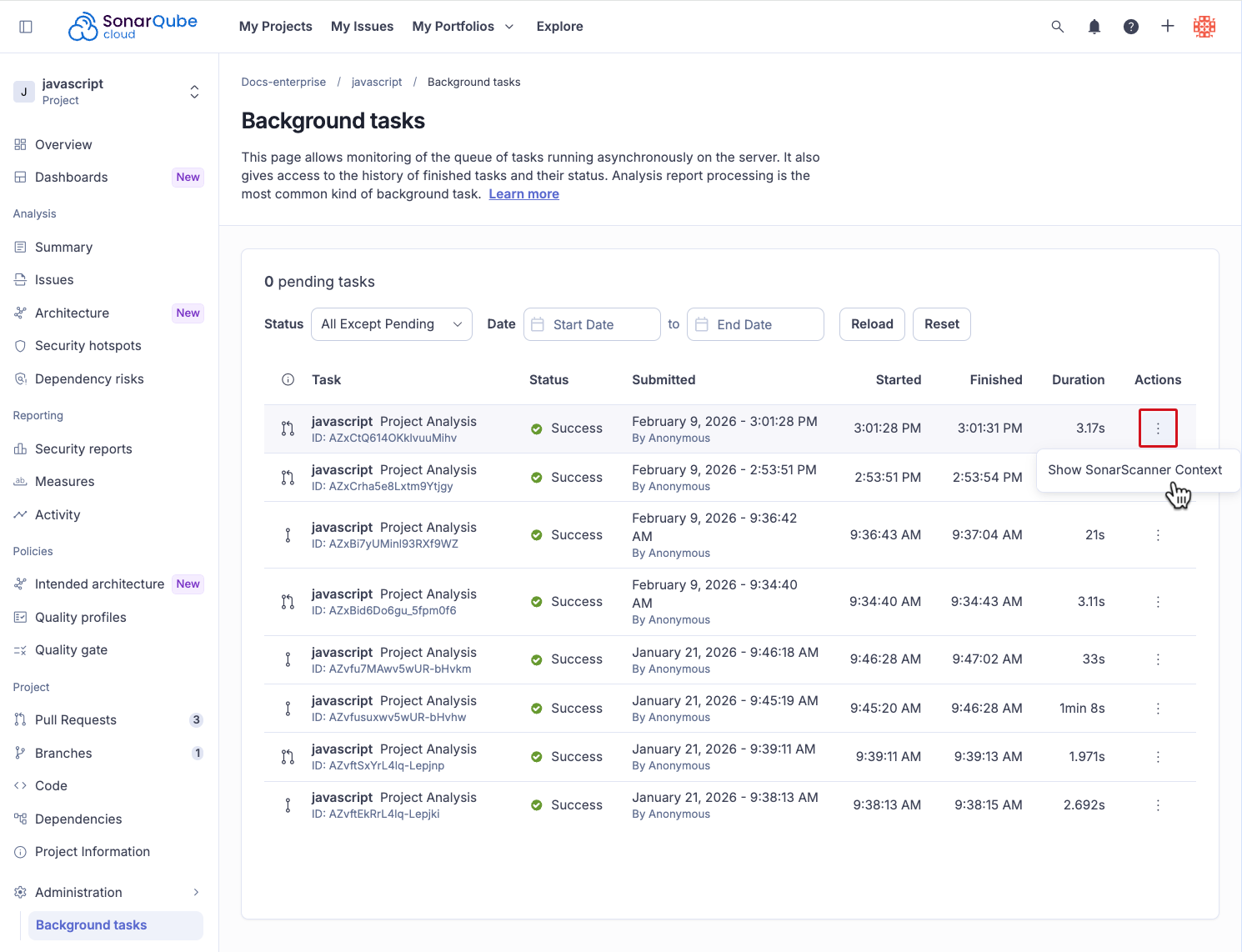Open actions menu for the 9:36:42 AM task
The image size is (1242, 952).
[x=1158, y=535]
